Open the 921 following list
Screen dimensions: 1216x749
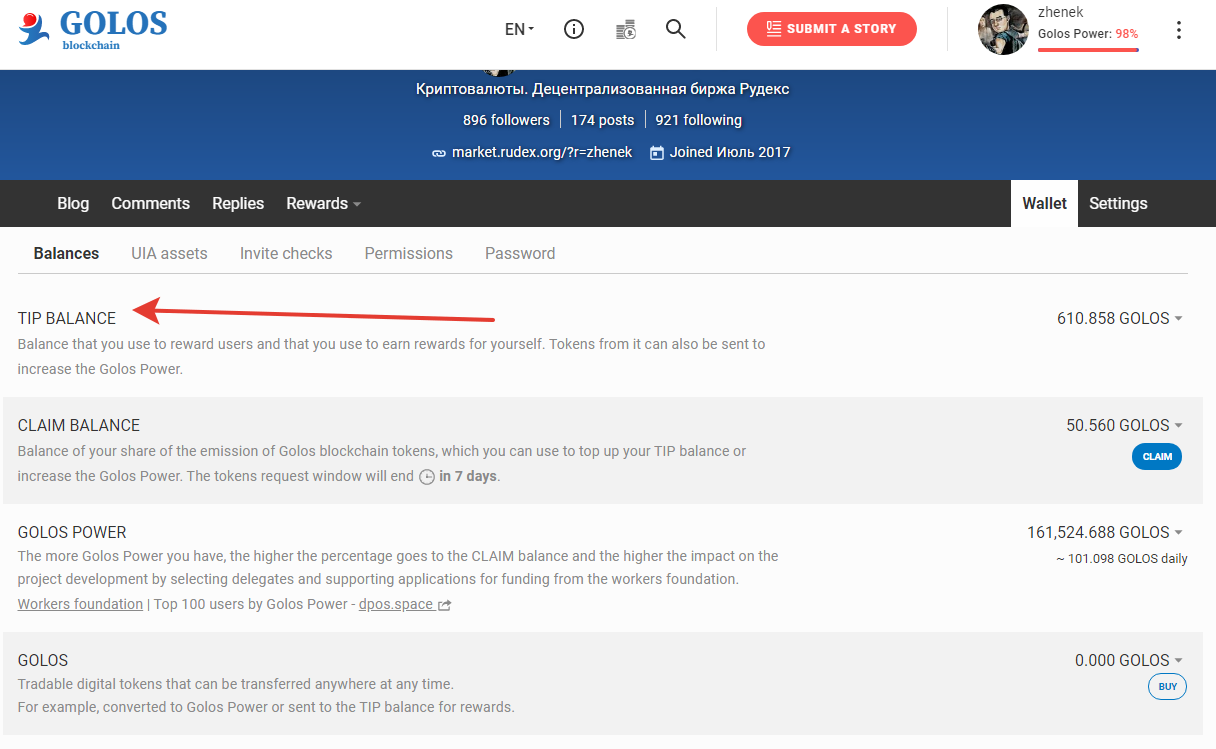coord(699,120)
